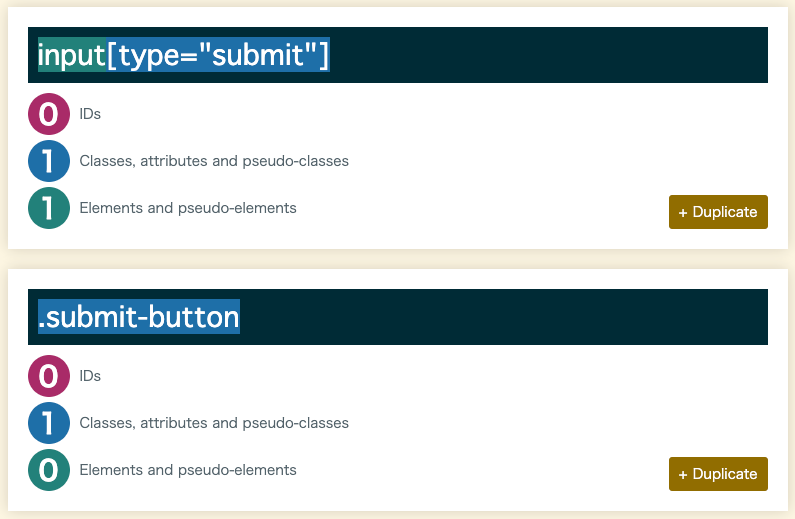Image resolution: width=795 pixels, height=519 pixels.
Task: Click the blue highlighted [type="submit"] attribute text
Action: (x=218, y=55)
